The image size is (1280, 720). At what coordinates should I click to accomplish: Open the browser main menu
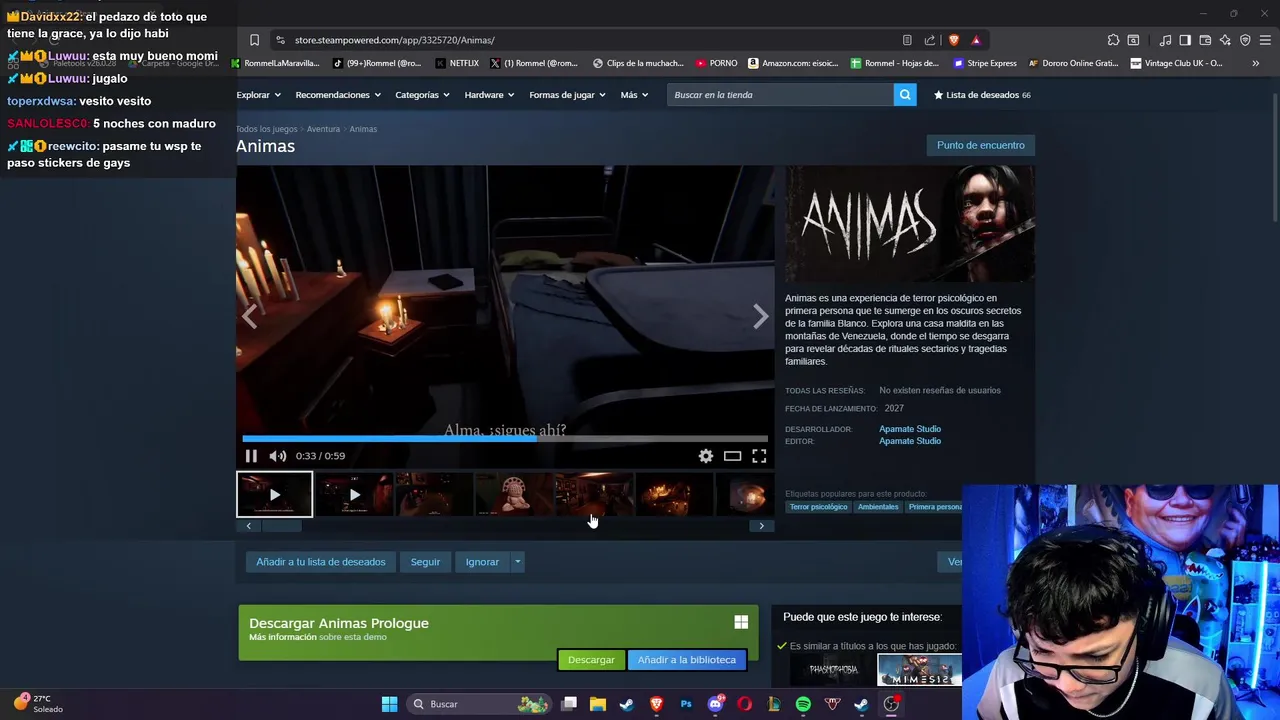click(1265, 40)
